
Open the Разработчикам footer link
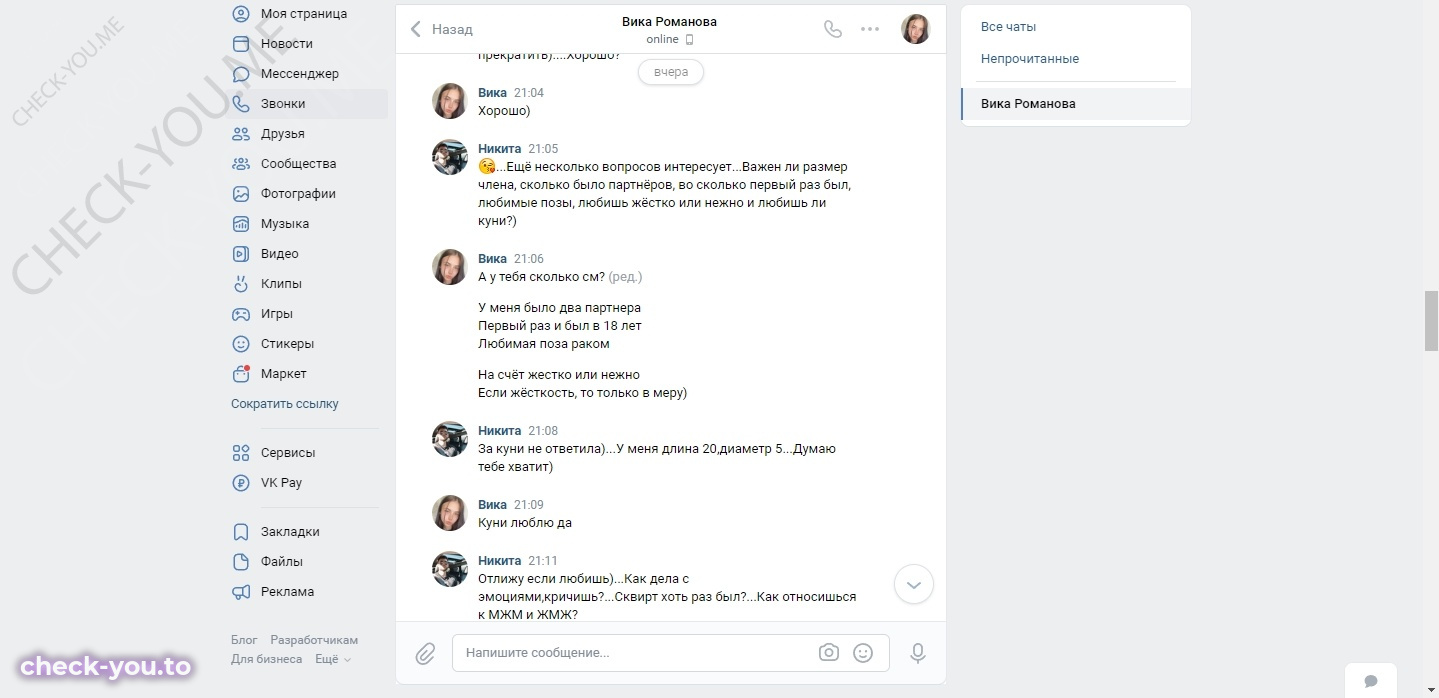pyautogui.click(x=314, y=640)
